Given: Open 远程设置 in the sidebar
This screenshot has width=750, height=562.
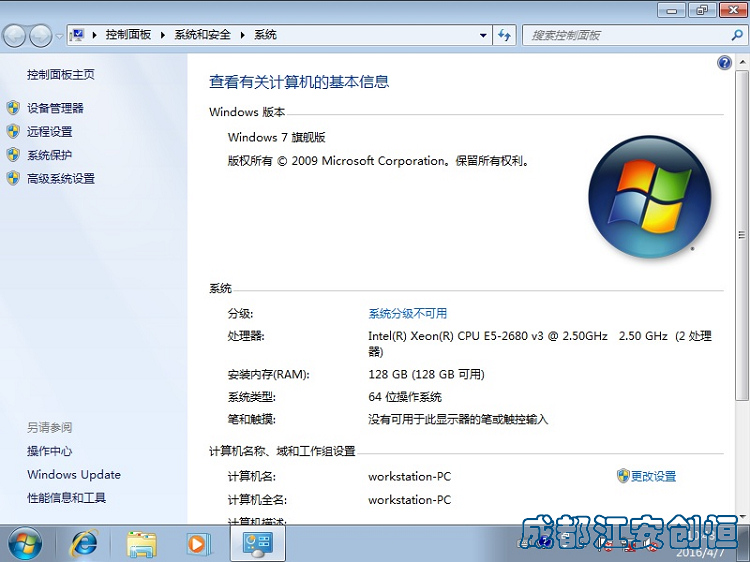Looking at the screenshot, I should [x=50, y=132].
